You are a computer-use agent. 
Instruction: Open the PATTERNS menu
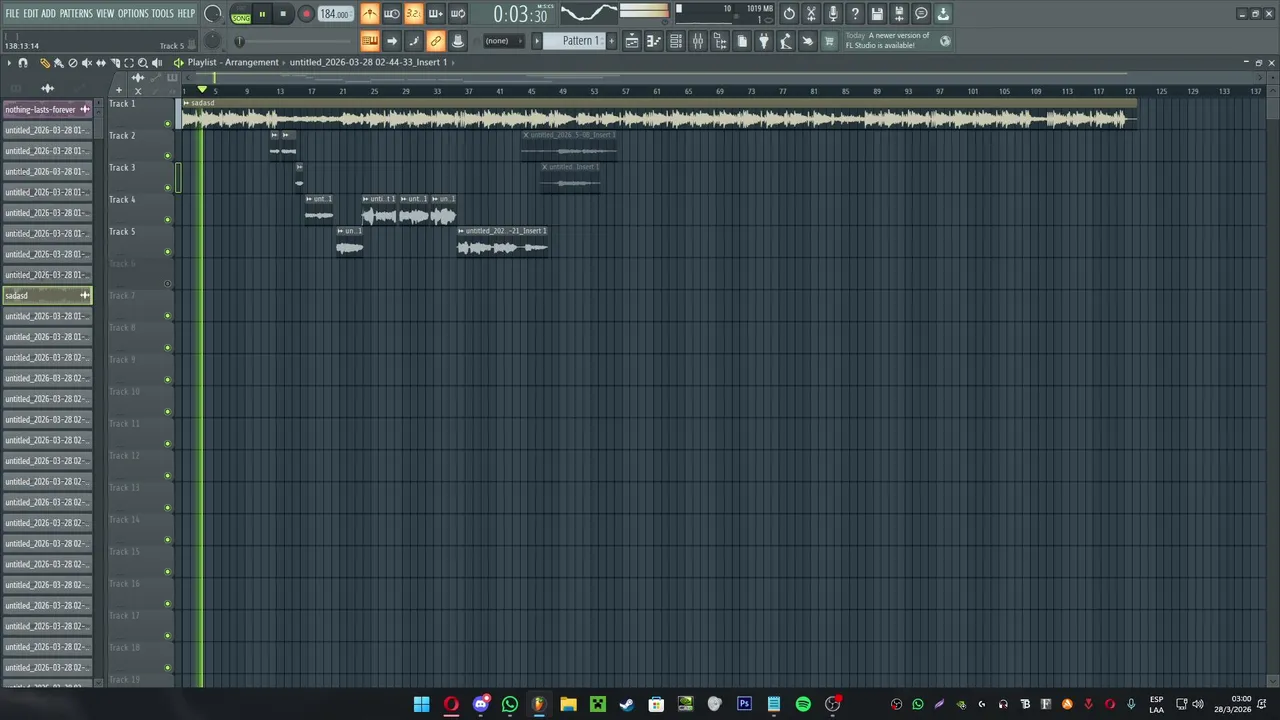76,13
